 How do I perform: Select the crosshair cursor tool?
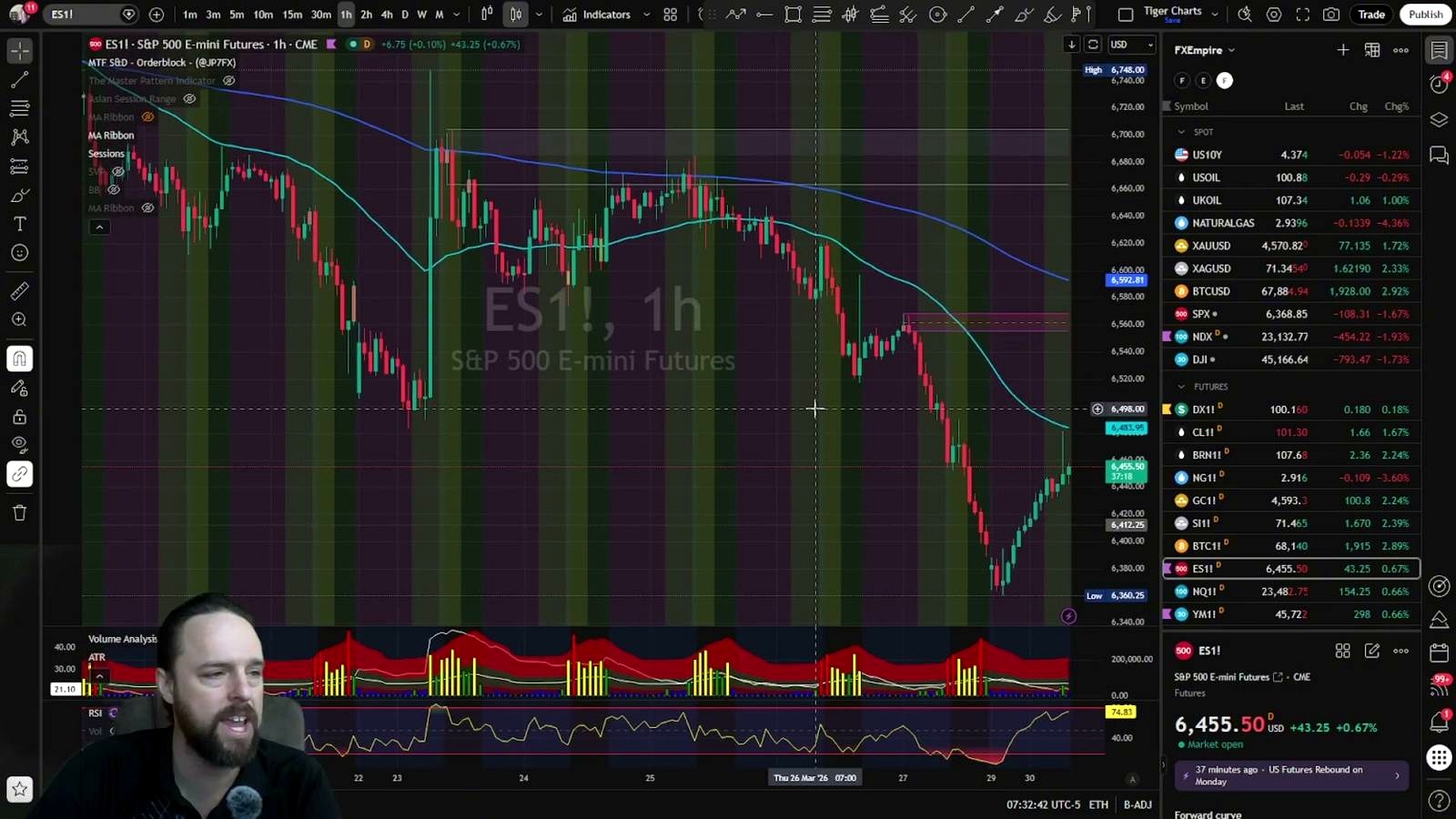pos(20,51)
